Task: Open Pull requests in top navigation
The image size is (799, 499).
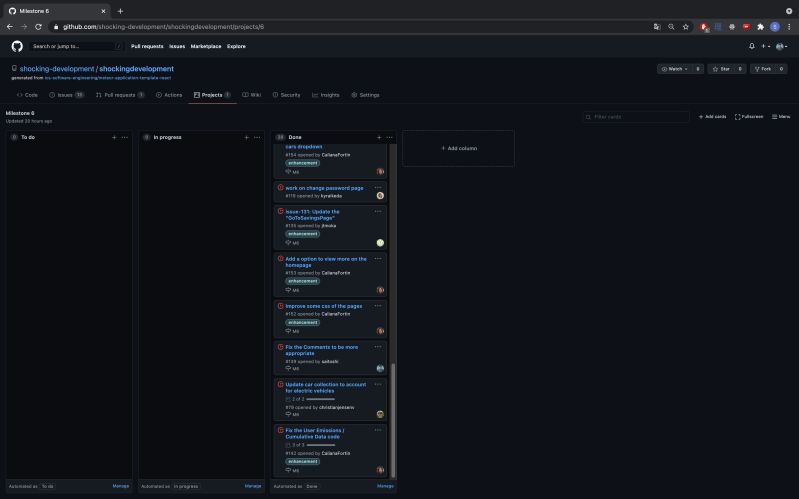Action: 147,46
